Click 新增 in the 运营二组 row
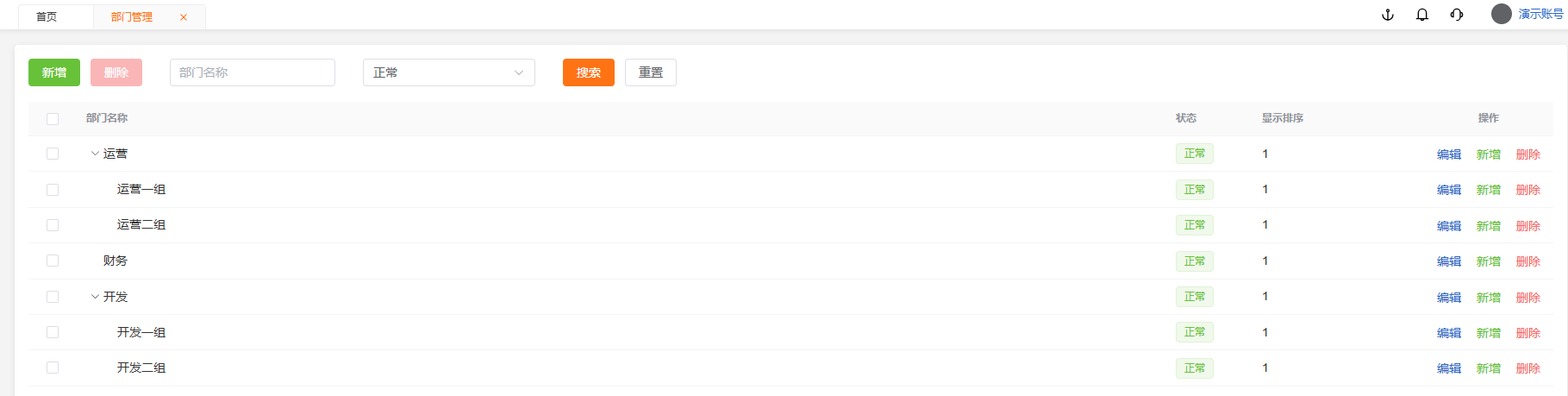 tap(1489, 226)
